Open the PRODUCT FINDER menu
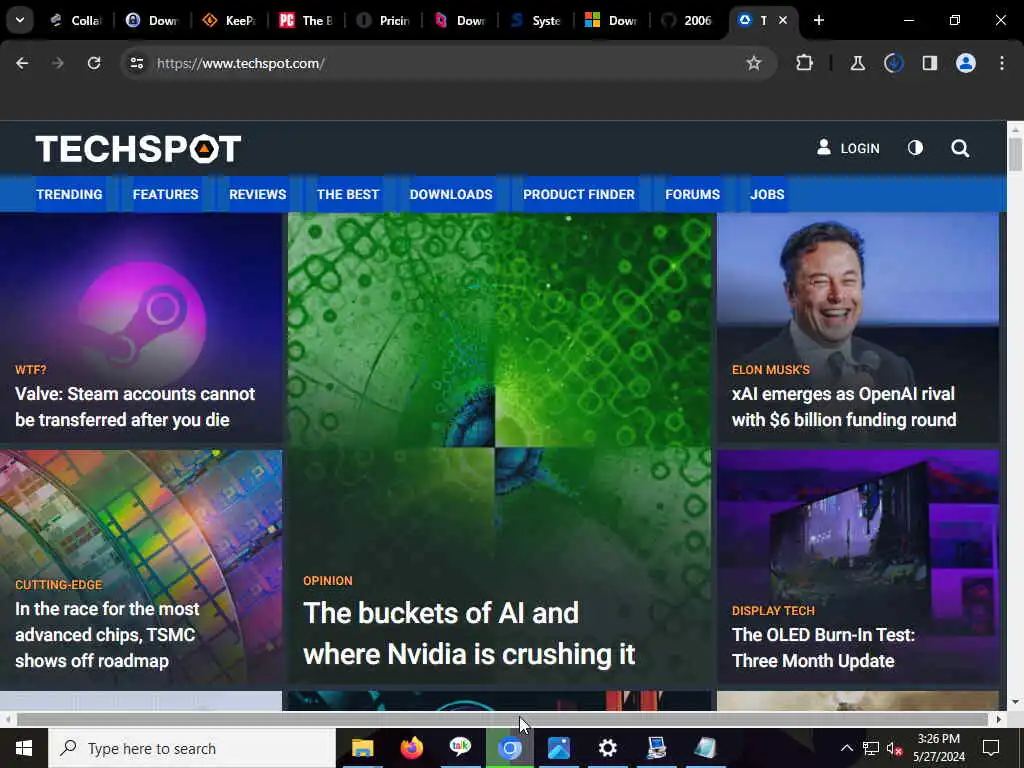Viewport: 1024px width, 768px height. coord(579,195)
